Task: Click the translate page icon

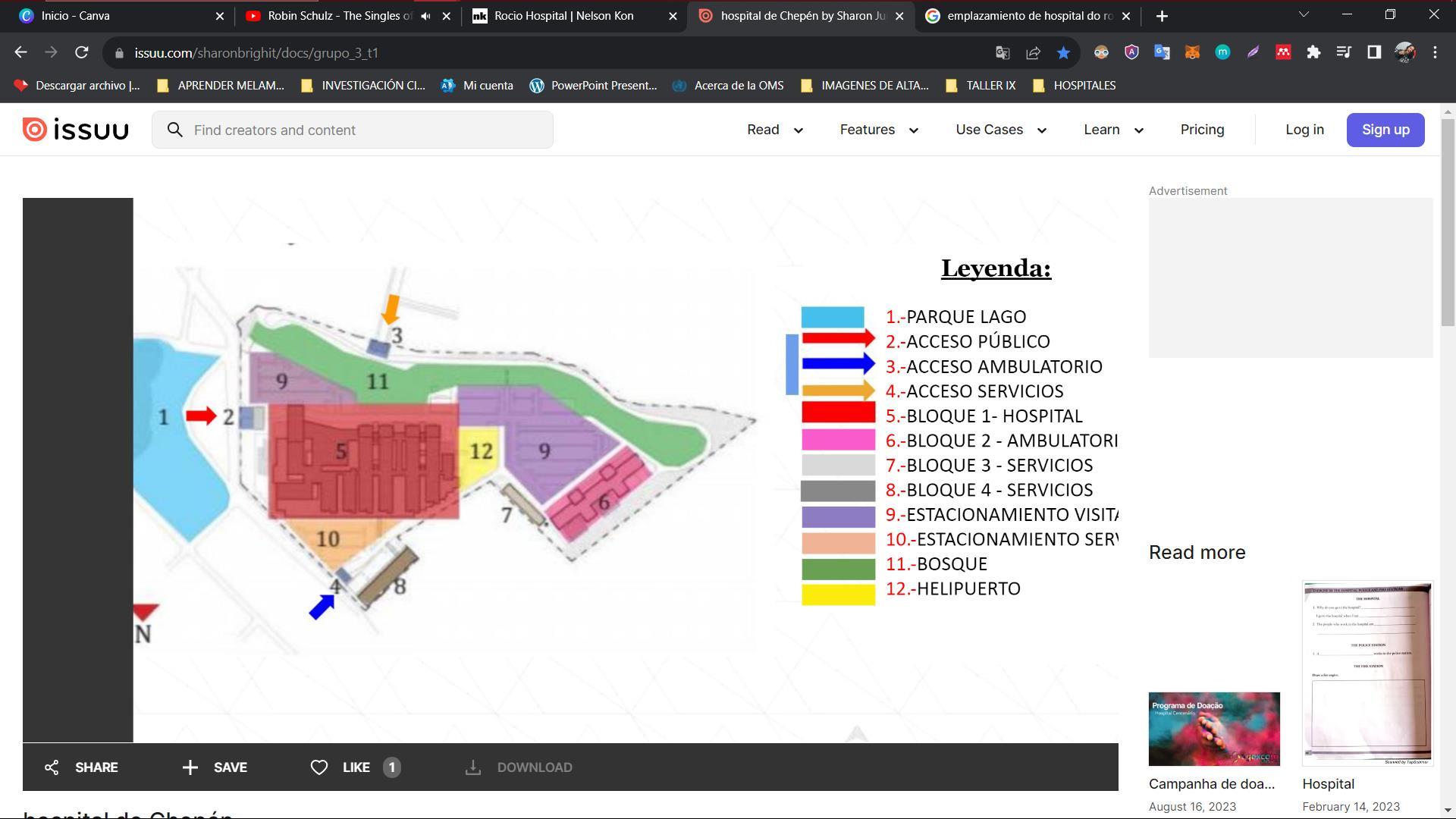Action: [1003, 52]
